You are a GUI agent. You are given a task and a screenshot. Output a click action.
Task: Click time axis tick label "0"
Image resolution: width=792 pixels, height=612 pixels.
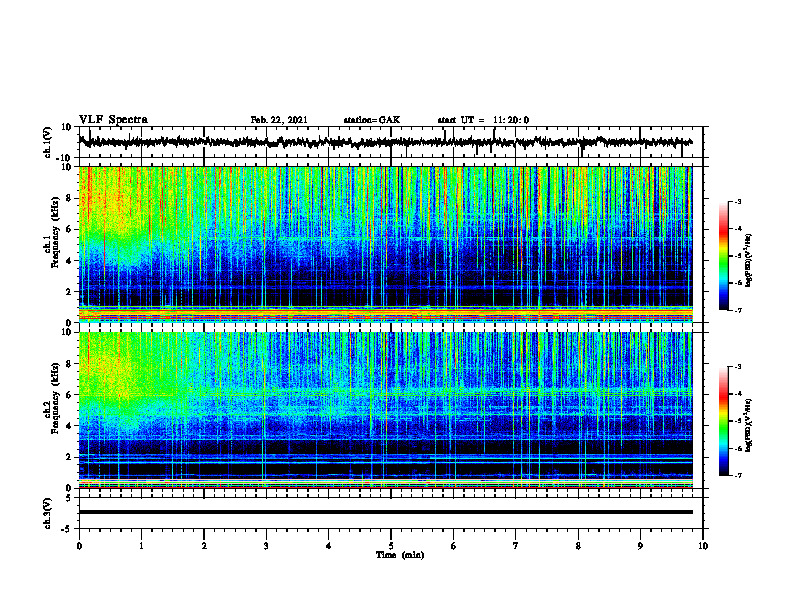(x=79, y=546)
